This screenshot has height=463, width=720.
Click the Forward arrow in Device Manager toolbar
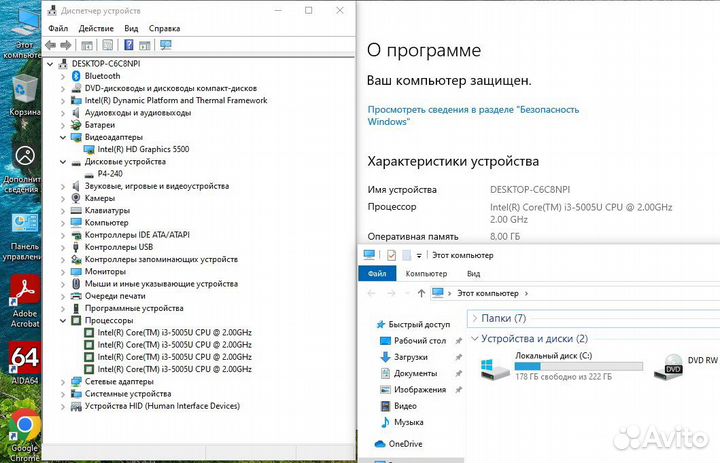(66, 45)
